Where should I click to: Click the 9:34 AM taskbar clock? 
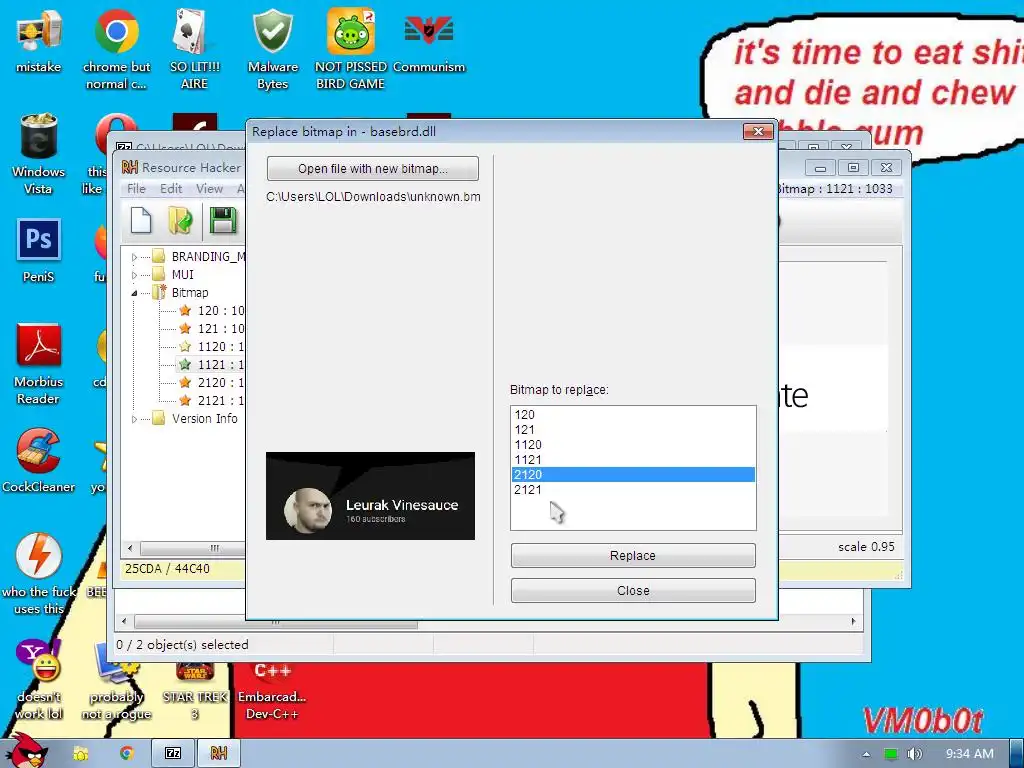[969, 754]
